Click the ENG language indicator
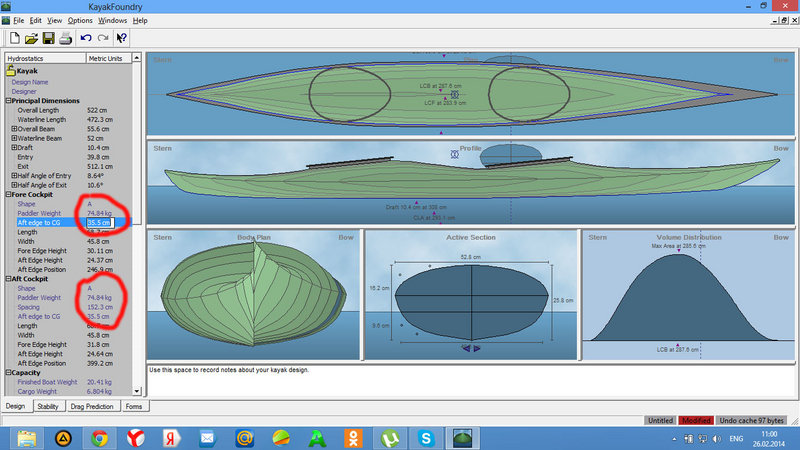Viewport: 800px width, 450px height. pos(736,439)
